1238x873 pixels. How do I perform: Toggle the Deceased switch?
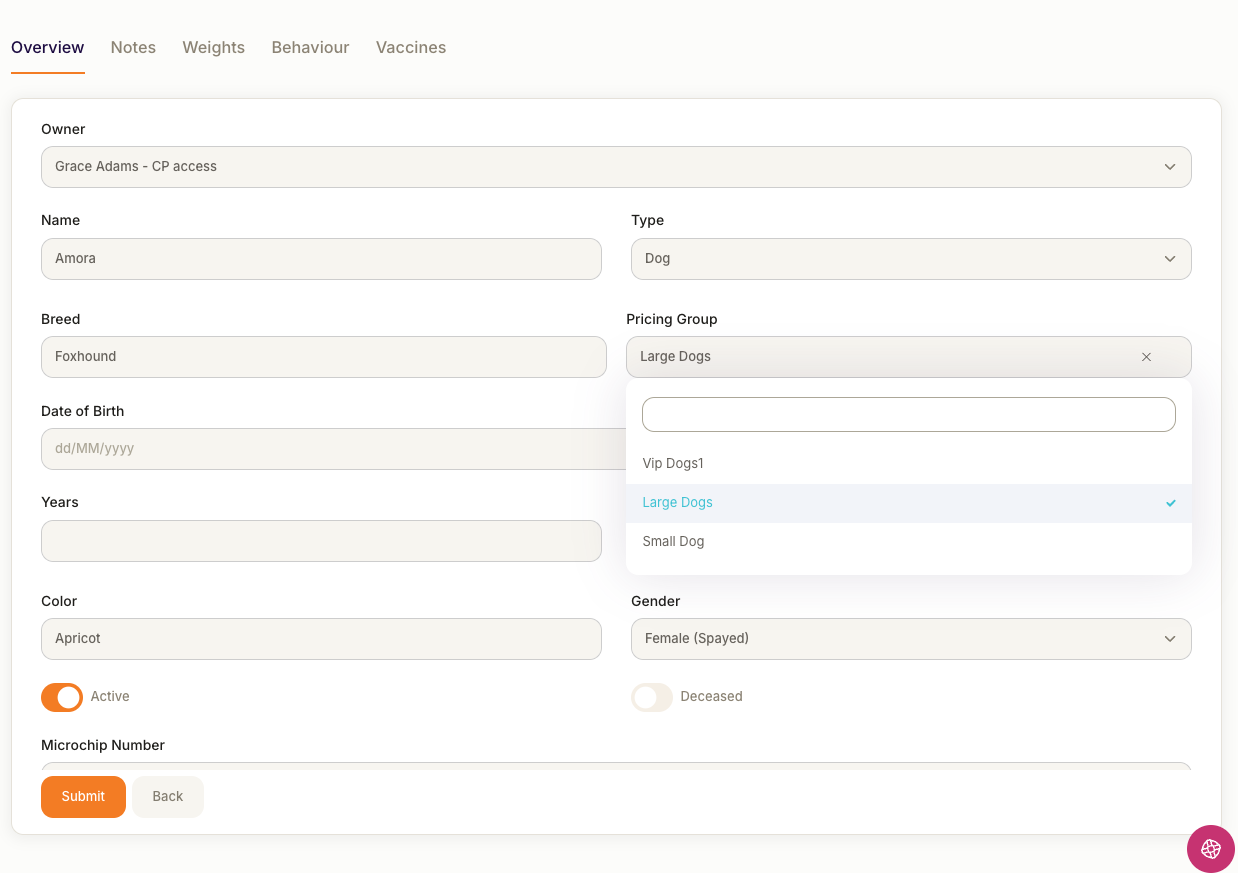(x=652, y=697)
